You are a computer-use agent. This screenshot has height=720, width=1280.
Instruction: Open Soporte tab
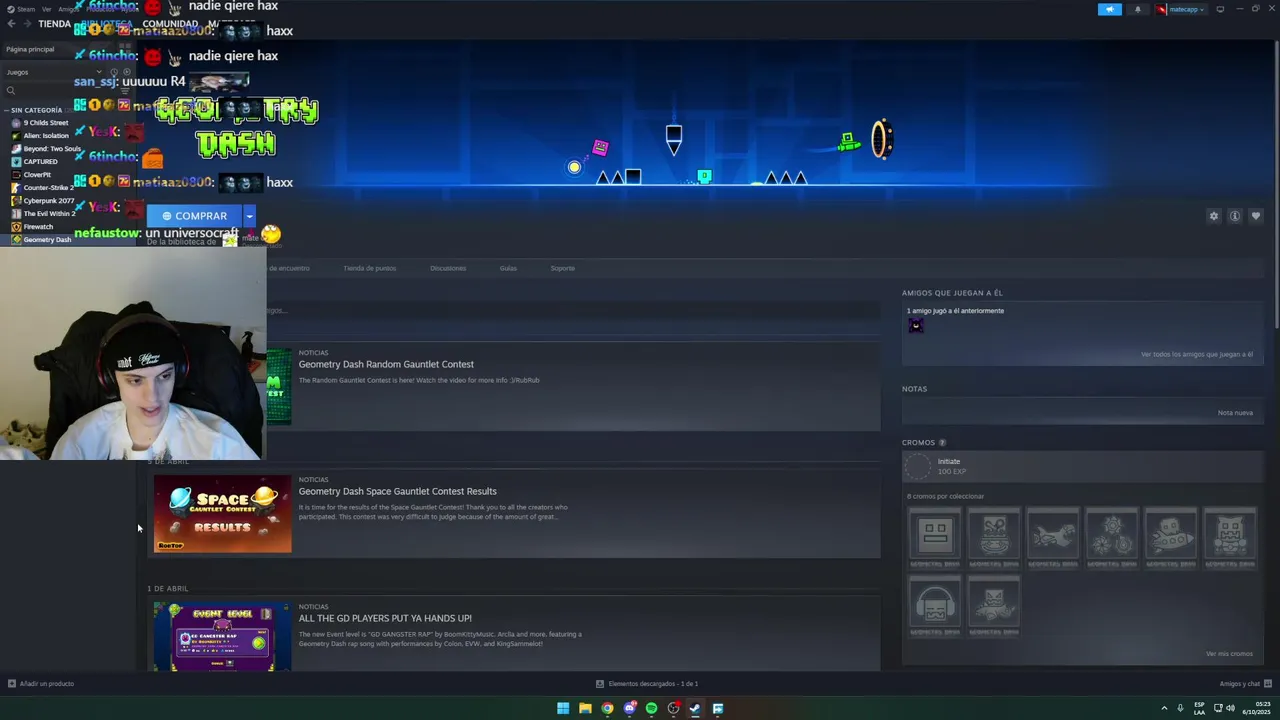[x=562, y=268]
